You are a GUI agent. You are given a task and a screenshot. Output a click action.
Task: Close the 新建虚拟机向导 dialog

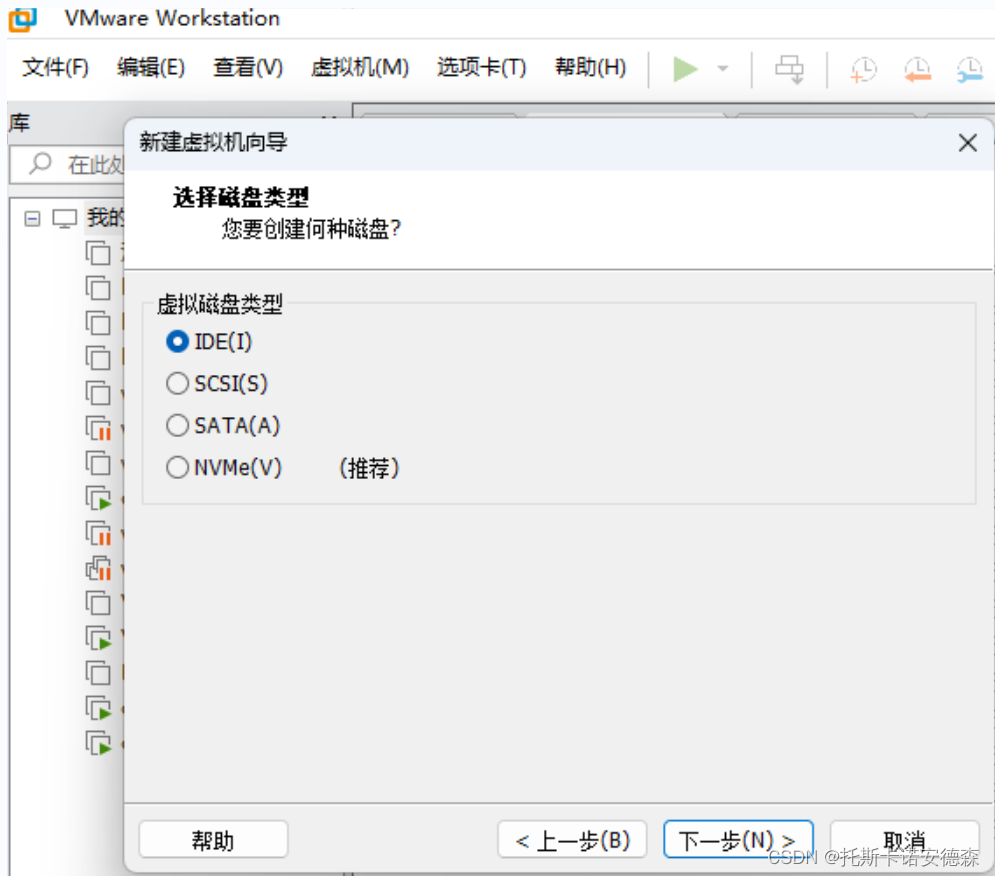click(967, 143)
